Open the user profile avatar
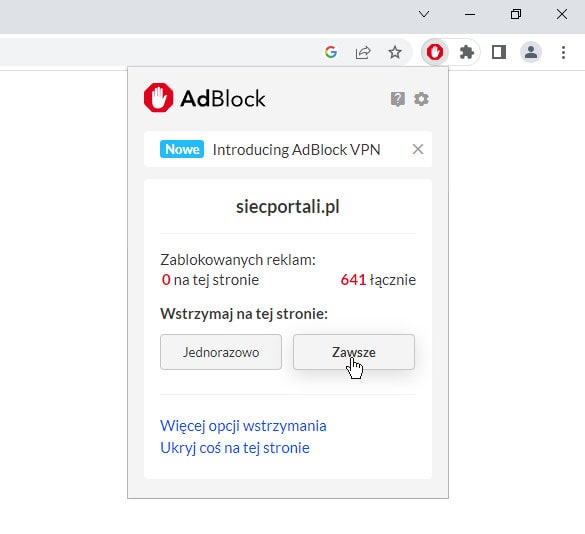 tap(531, 52)
